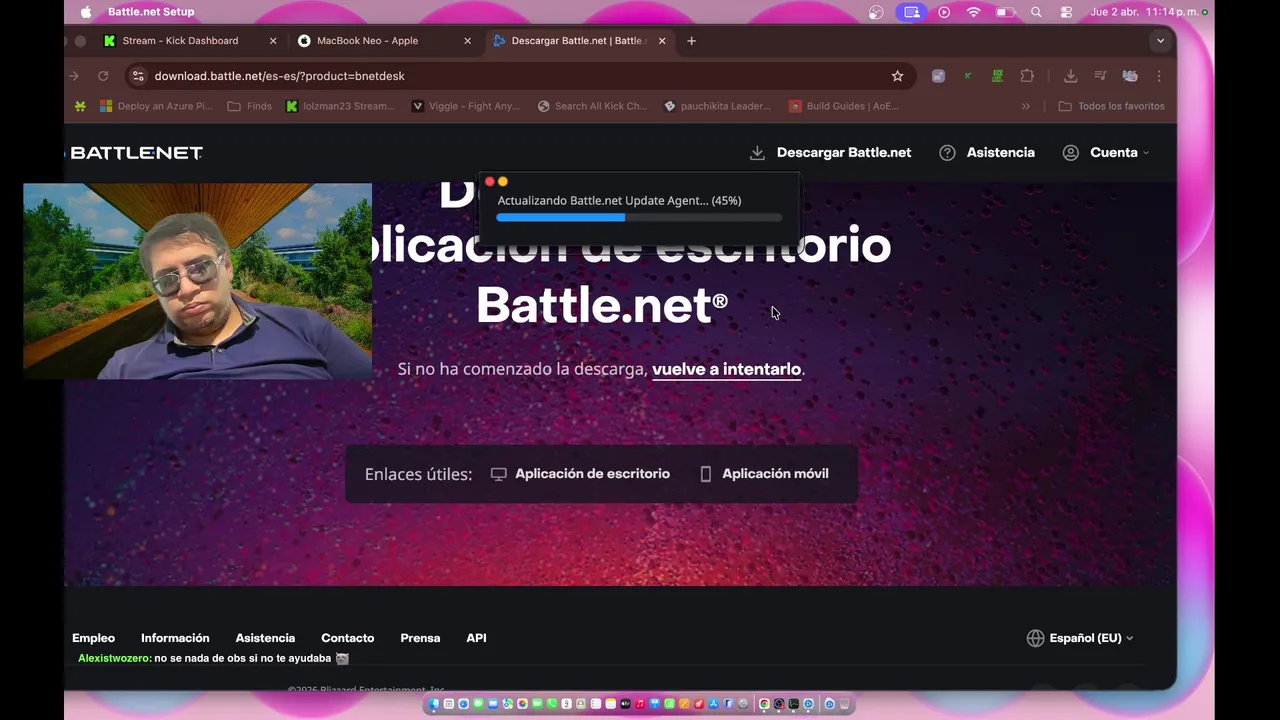Image resolution: width=1280 pixels, height=720 pixels.
Task: Open the Información footer link
Action: (x=175, y=638)
